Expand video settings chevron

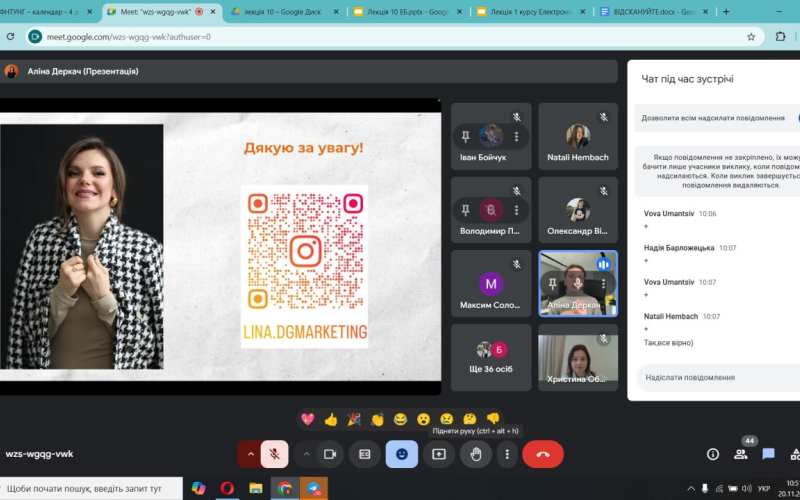[306, 454]
